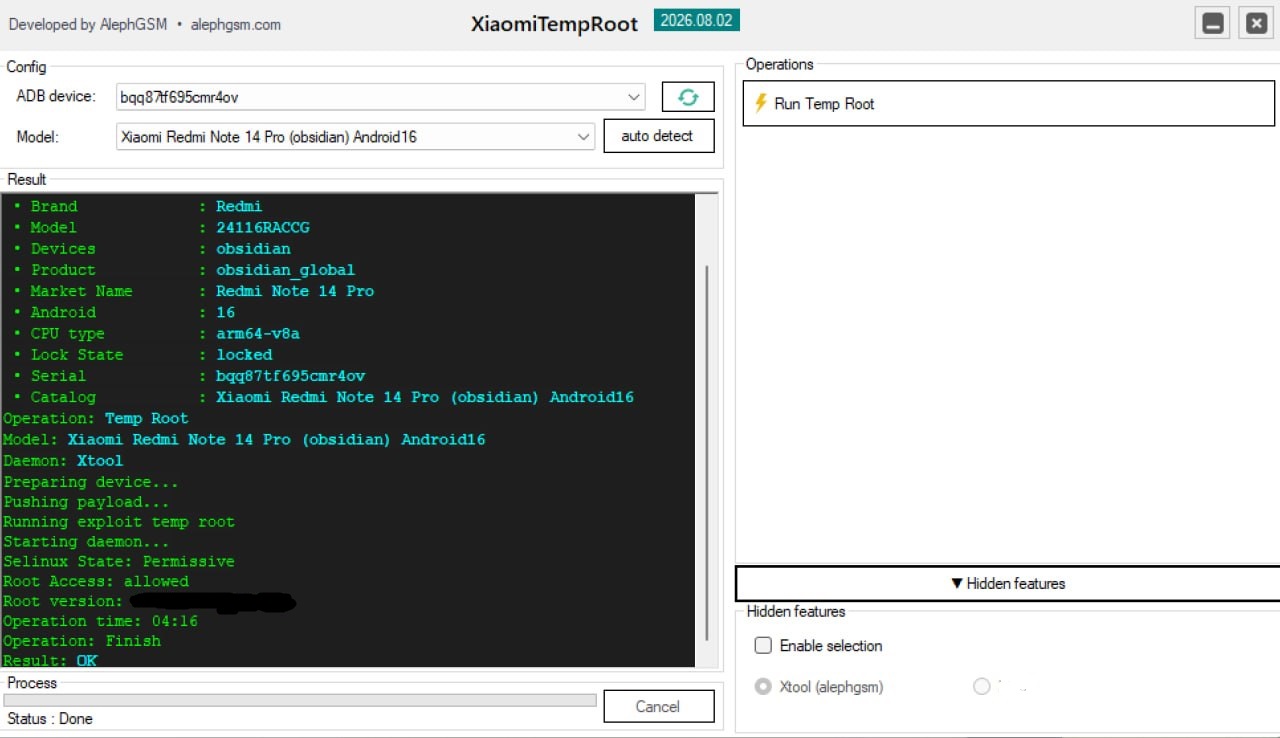
Task: Click the Catalog log line value
Action: 425,397
